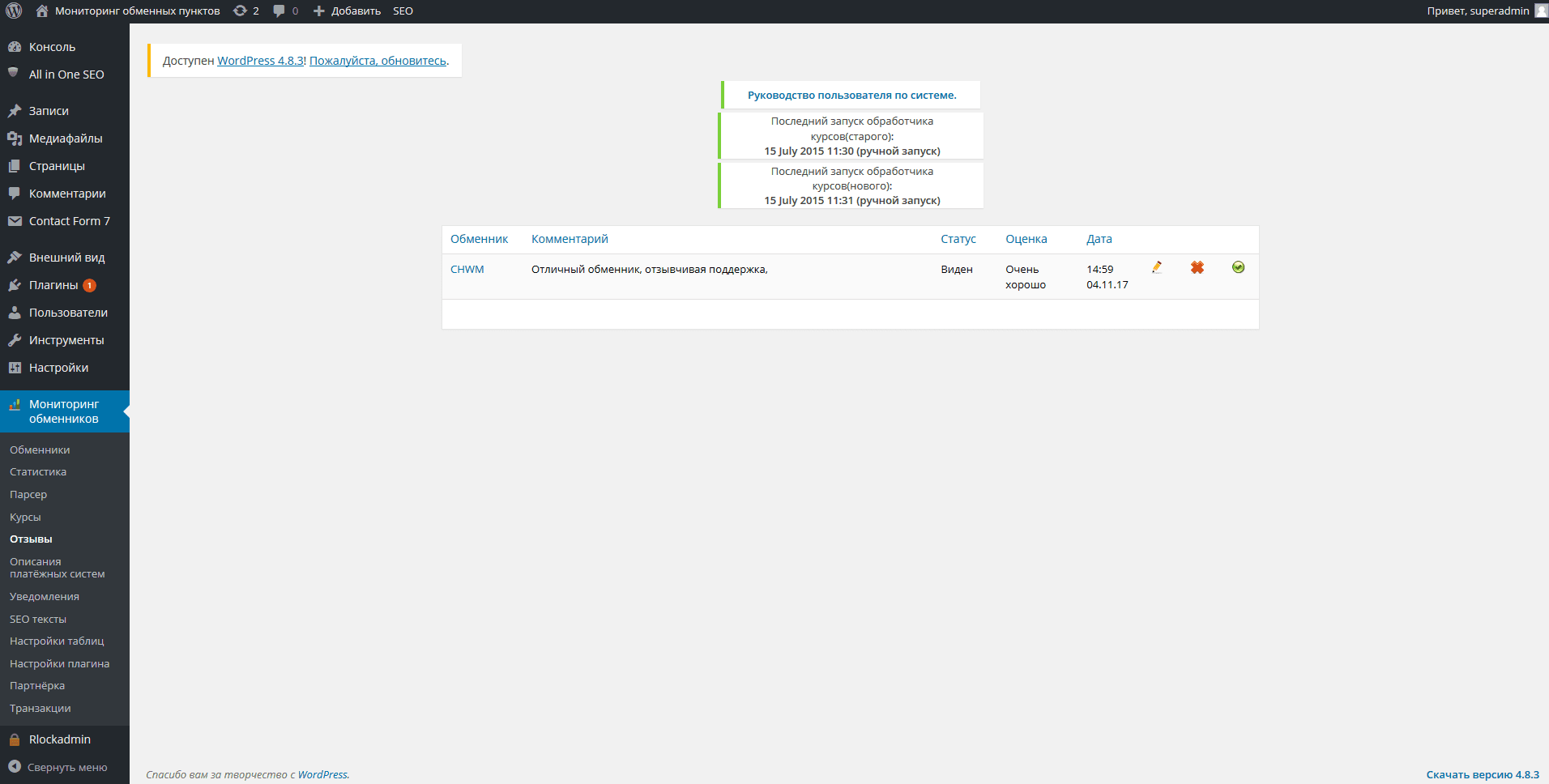Screen dimensions: 1549x784
Task: Open Курсы submenu item
Action: (x=25, y=517)
